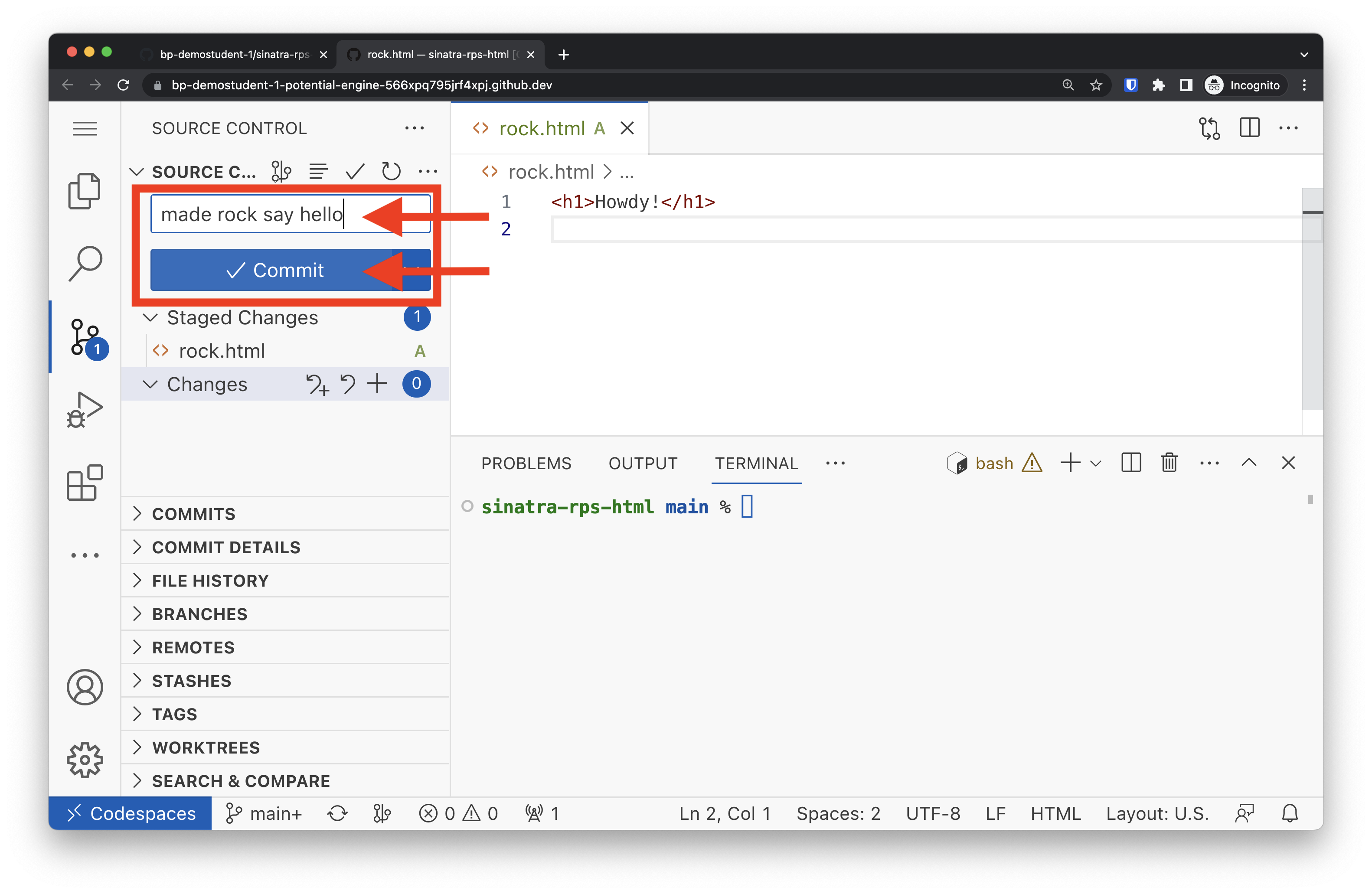The height and width of the screenshot is (894, 1372).
Task: Kill terminal with trash icon
Action: [1169, 463]
